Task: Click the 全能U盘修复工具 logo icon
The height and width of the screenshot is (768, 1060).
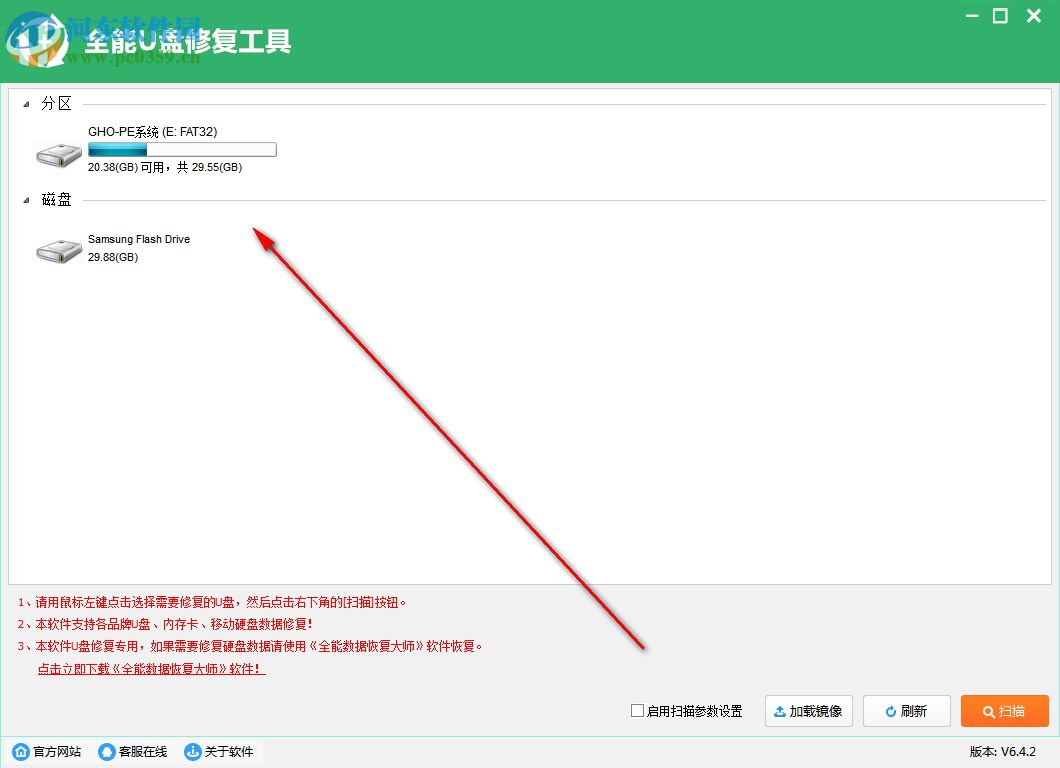Action: pyautogui.click(x=37, y=38)
